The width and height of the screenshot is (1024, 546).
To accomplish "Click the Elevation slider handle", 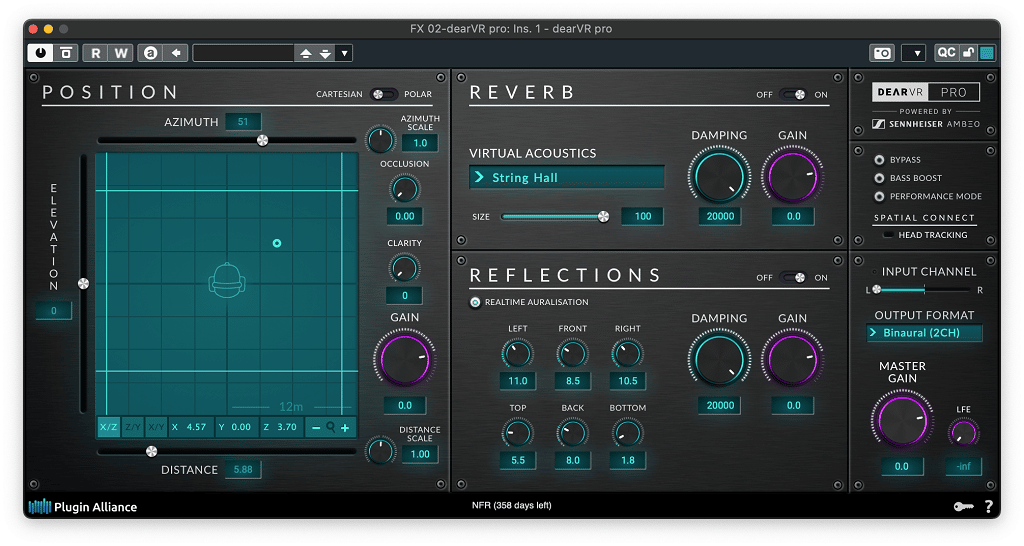I will (x=84, y=283).
